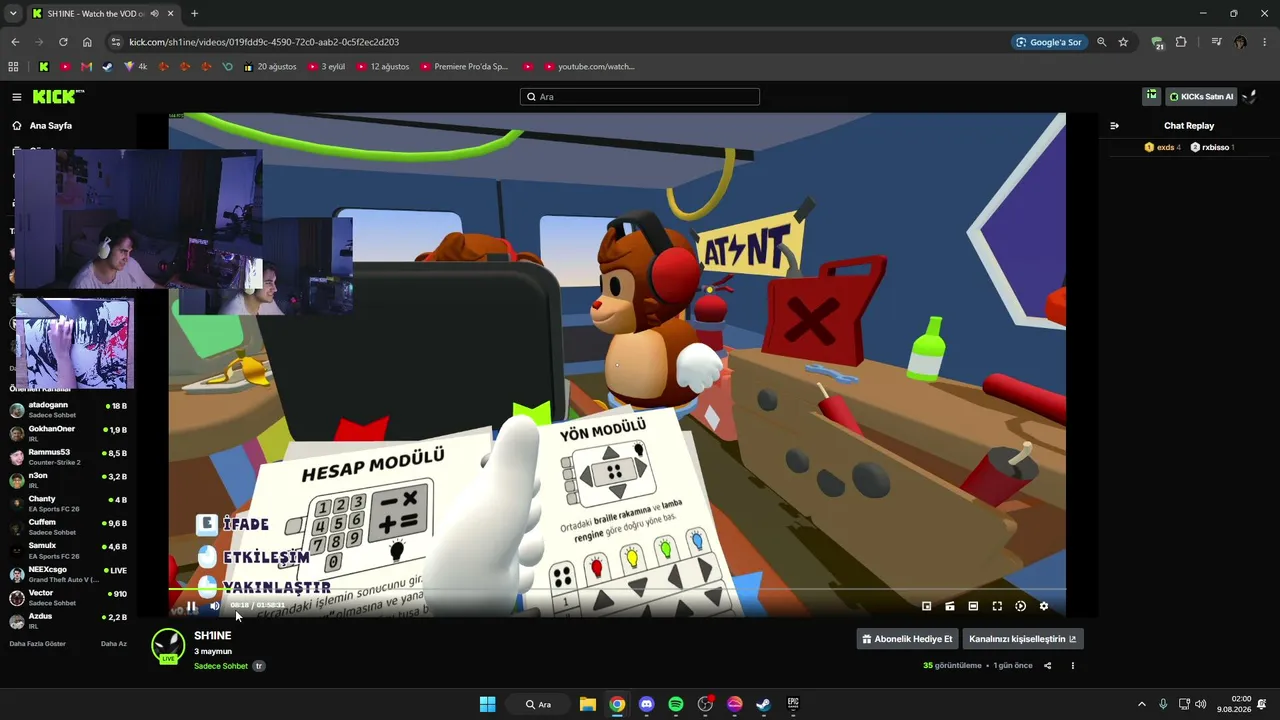The width and height of the screenshot is (1280, 720).
Task: Open the SH1INE channel name link
Action: pos(213,636)
